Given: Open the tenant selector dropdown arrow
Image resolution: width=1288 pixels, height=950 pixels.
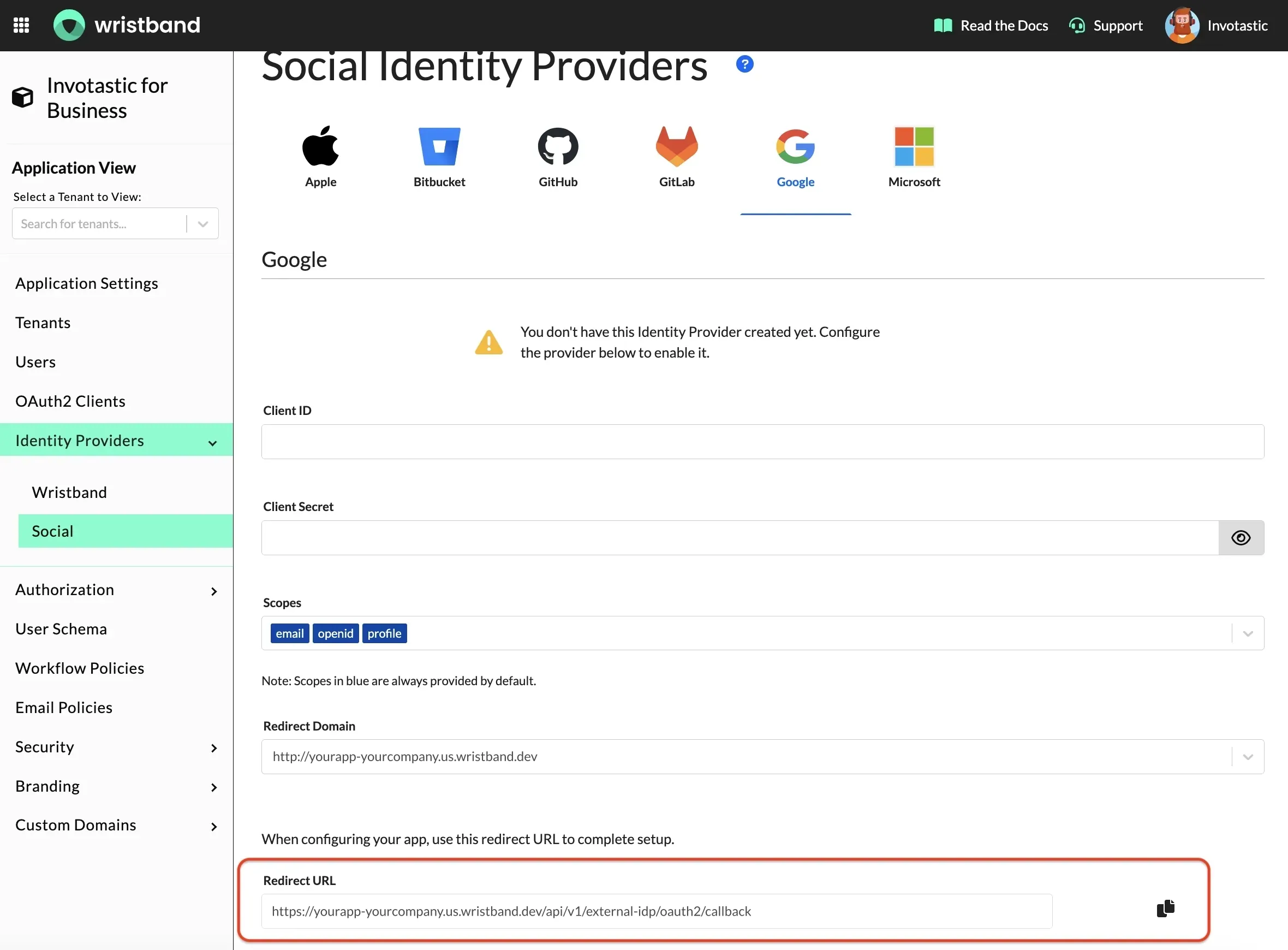Looking at the screenshot, I should point(202,224).
